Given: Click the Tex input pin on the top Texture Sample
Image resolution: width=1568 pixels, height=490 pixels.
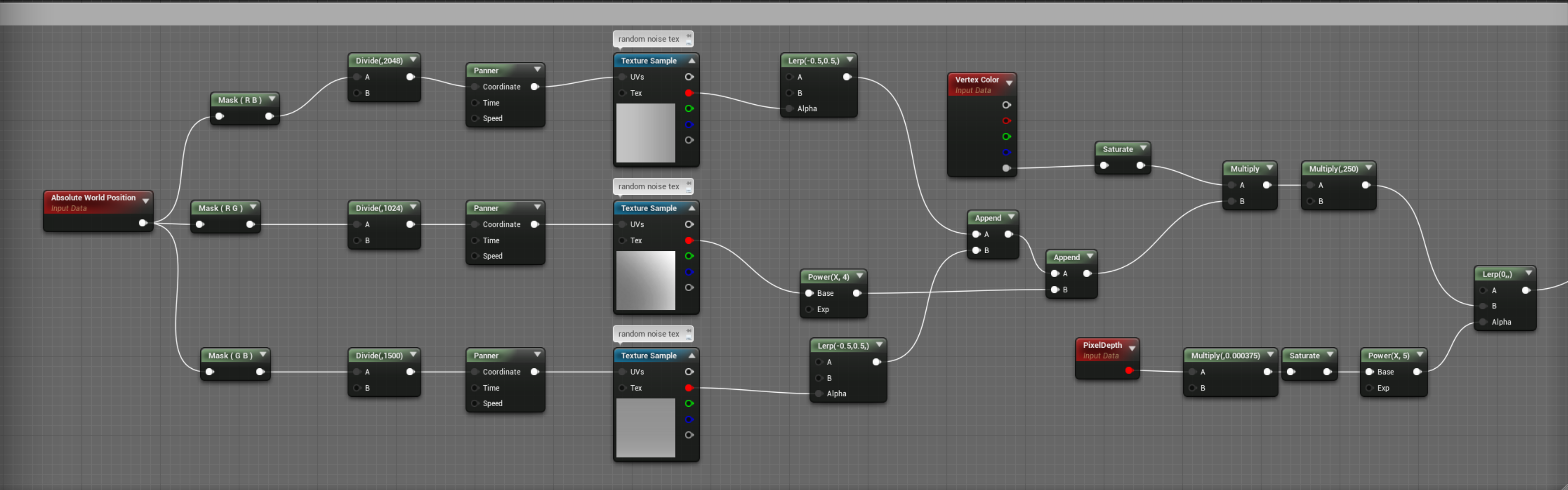Looking at the screenshot, I should pyautogui.click(x=622, y=93).
